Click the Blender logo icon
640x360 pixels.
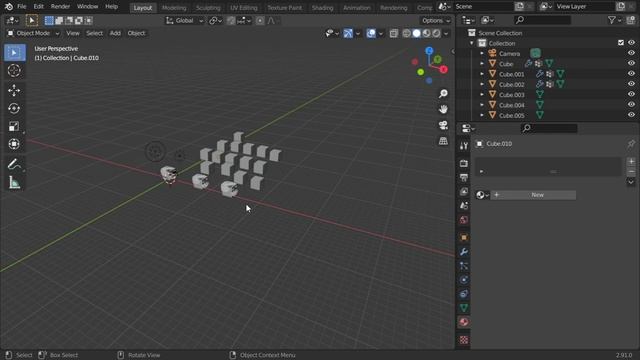(9, 7)
